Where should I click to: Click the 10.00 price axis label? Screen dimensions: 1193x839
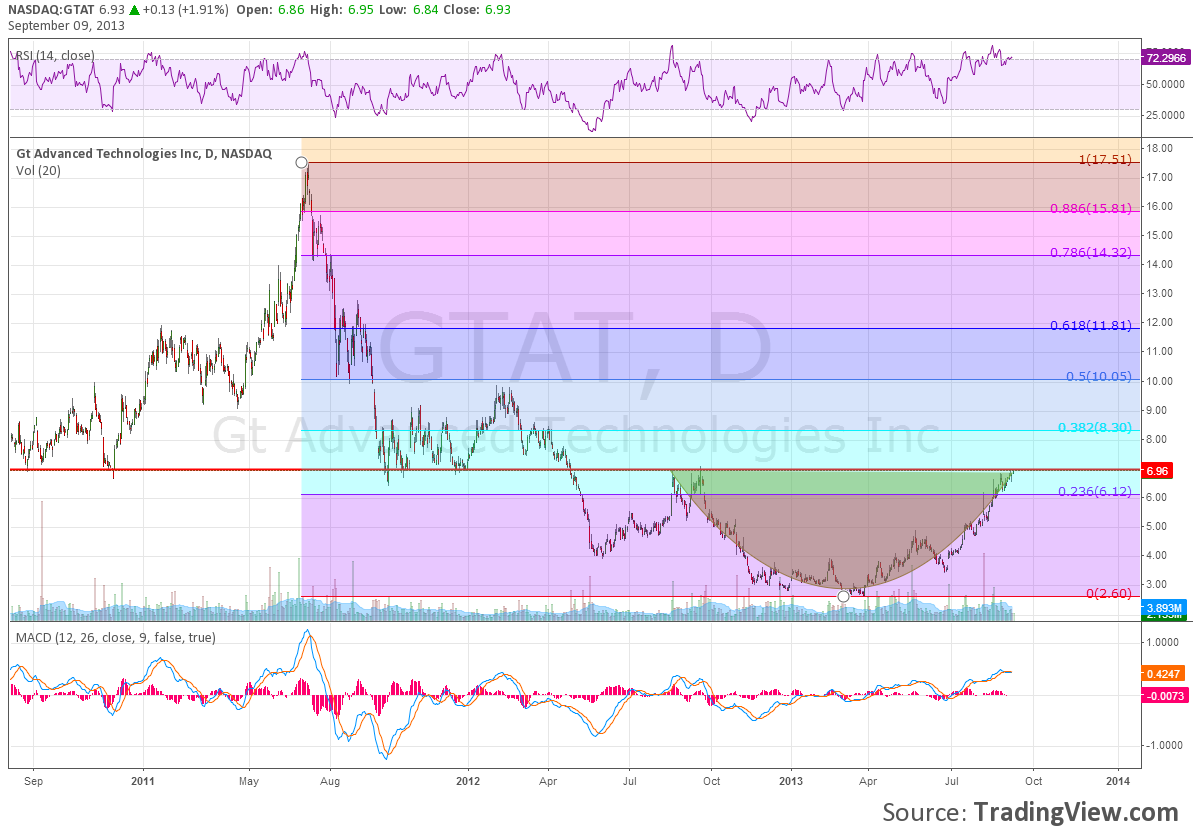1160,381
